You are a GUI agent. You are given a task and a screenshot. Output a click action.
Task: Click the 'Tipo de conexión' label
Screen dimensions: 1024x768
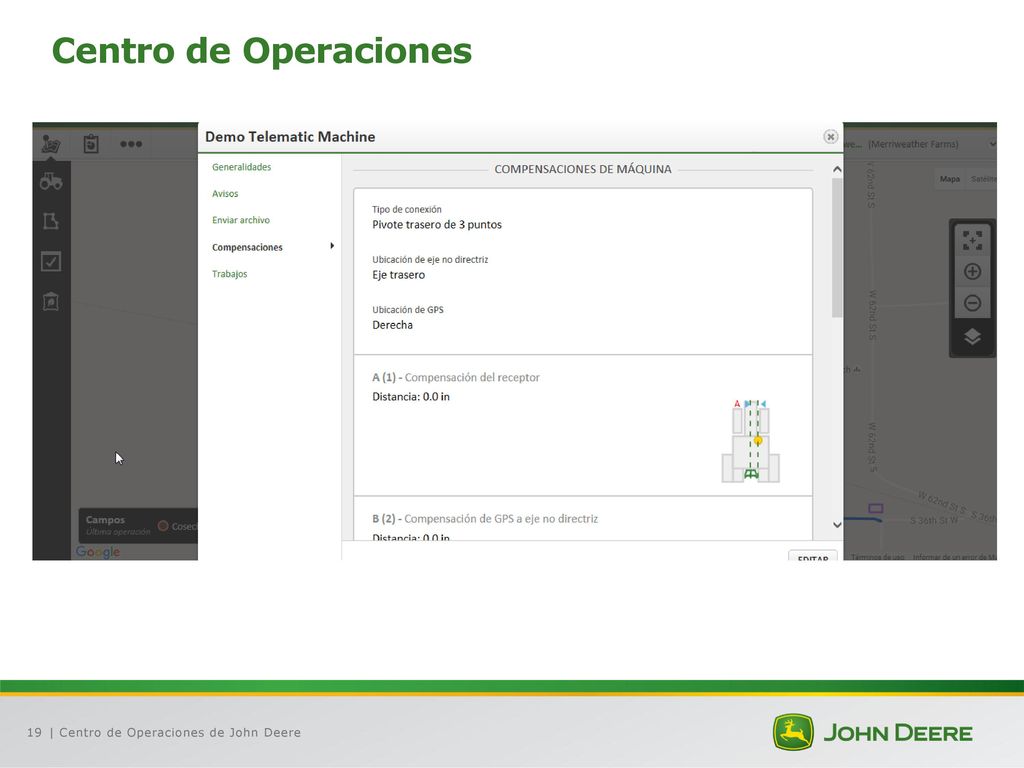pos(406,210)
